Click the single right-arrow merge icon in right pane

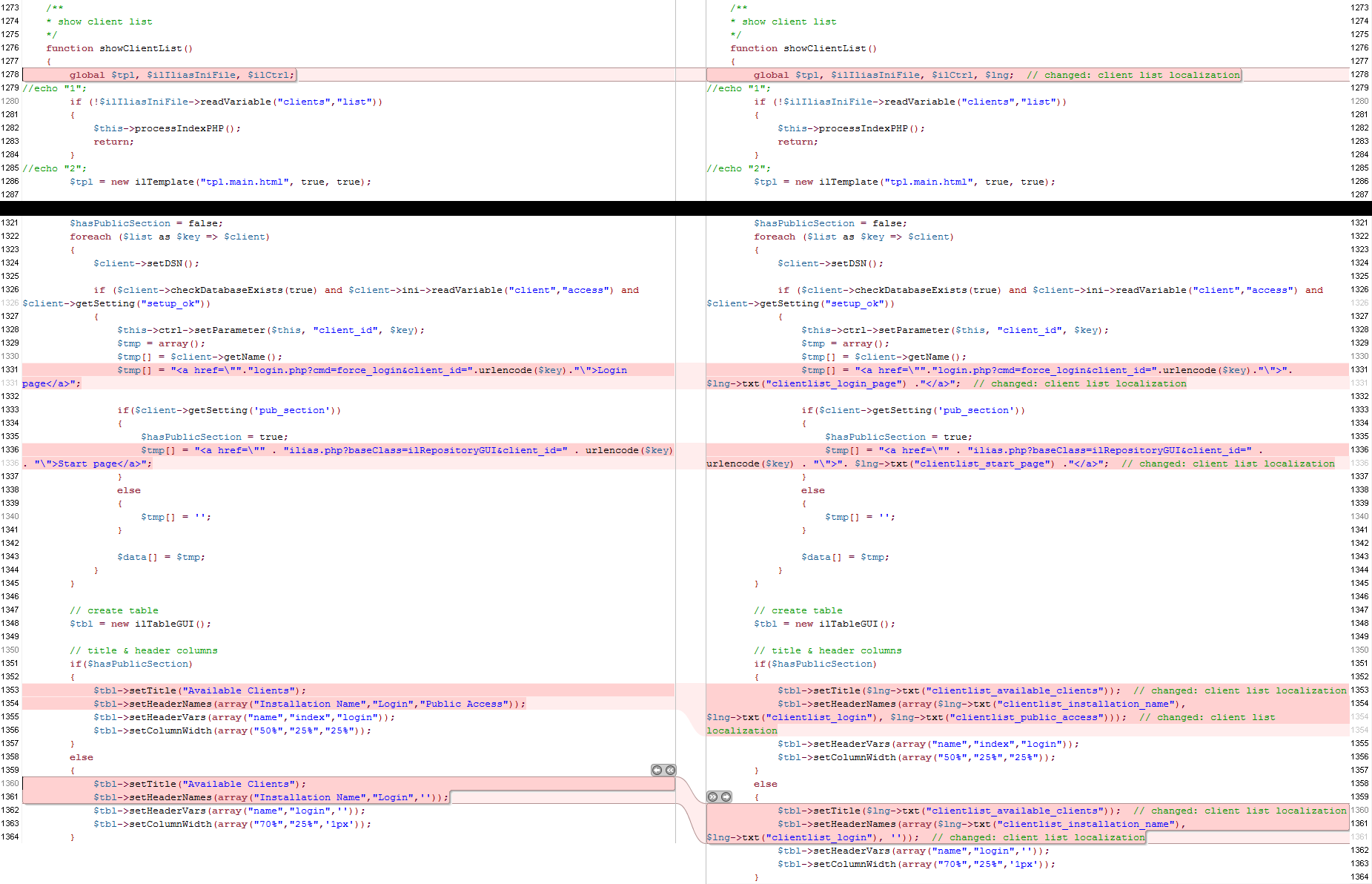pos(726,797)
